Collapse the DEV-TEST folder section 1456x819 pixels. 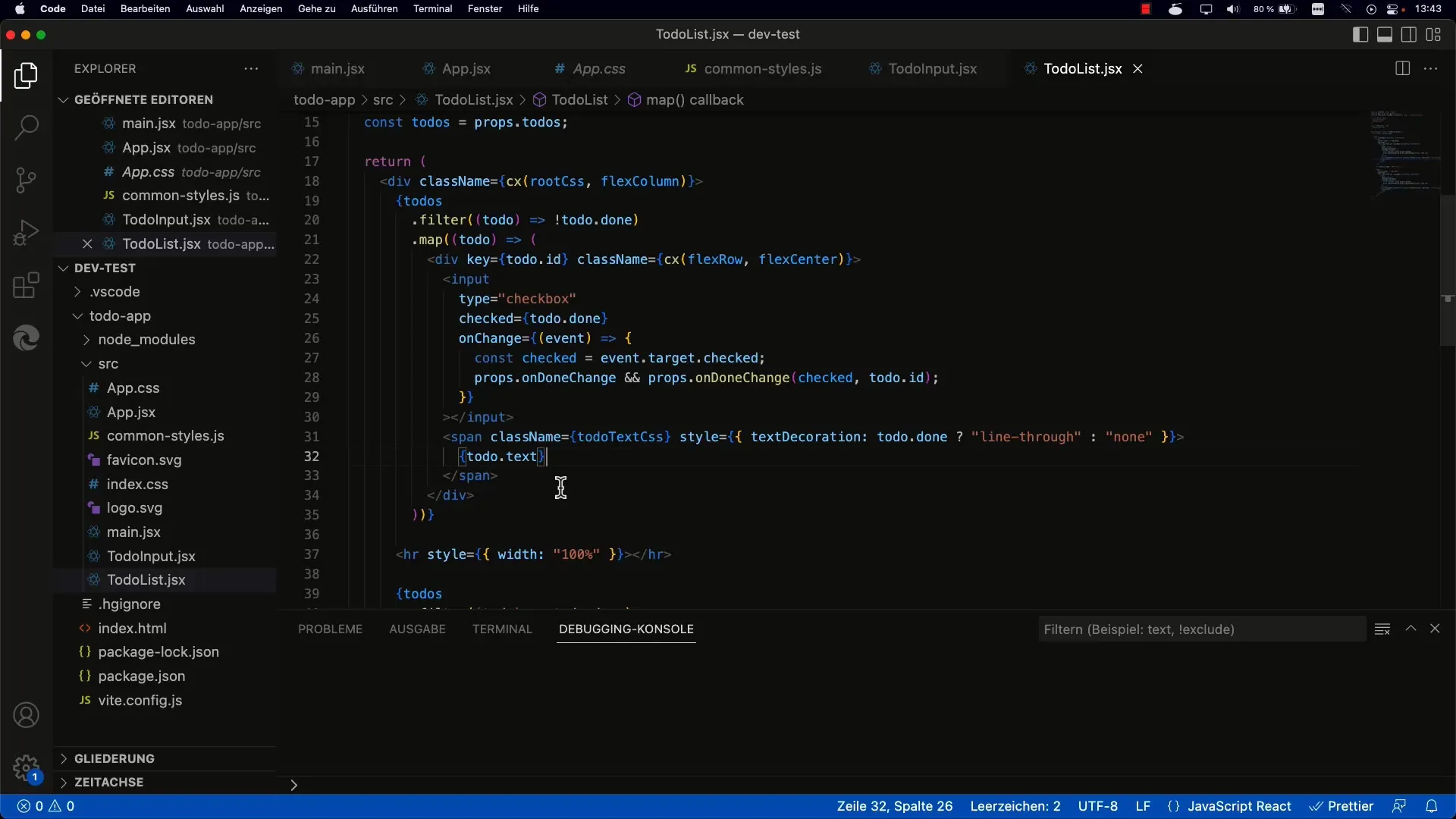105,268
